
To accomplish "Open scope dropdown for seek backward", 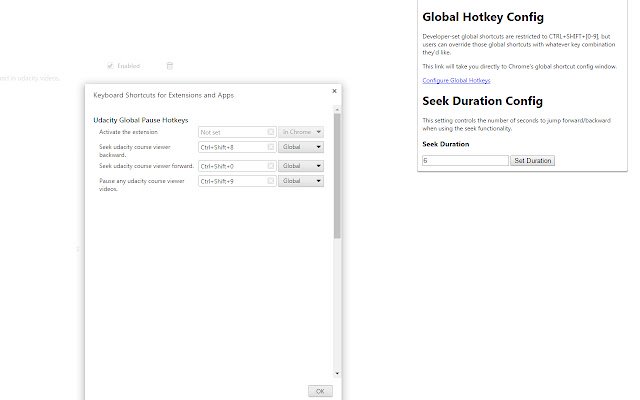I will (301, 147).
